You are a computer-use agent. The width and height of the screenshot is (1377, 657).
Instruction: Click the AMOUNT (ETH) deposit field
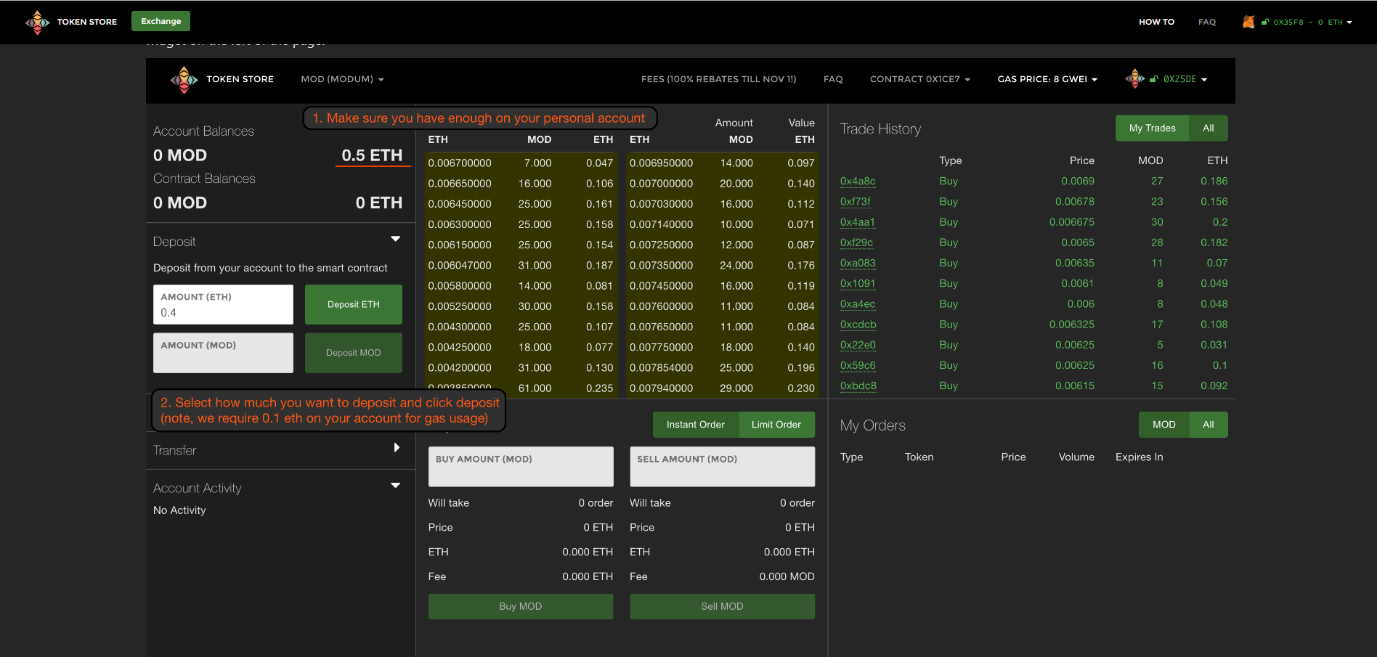tap(223, 304)
